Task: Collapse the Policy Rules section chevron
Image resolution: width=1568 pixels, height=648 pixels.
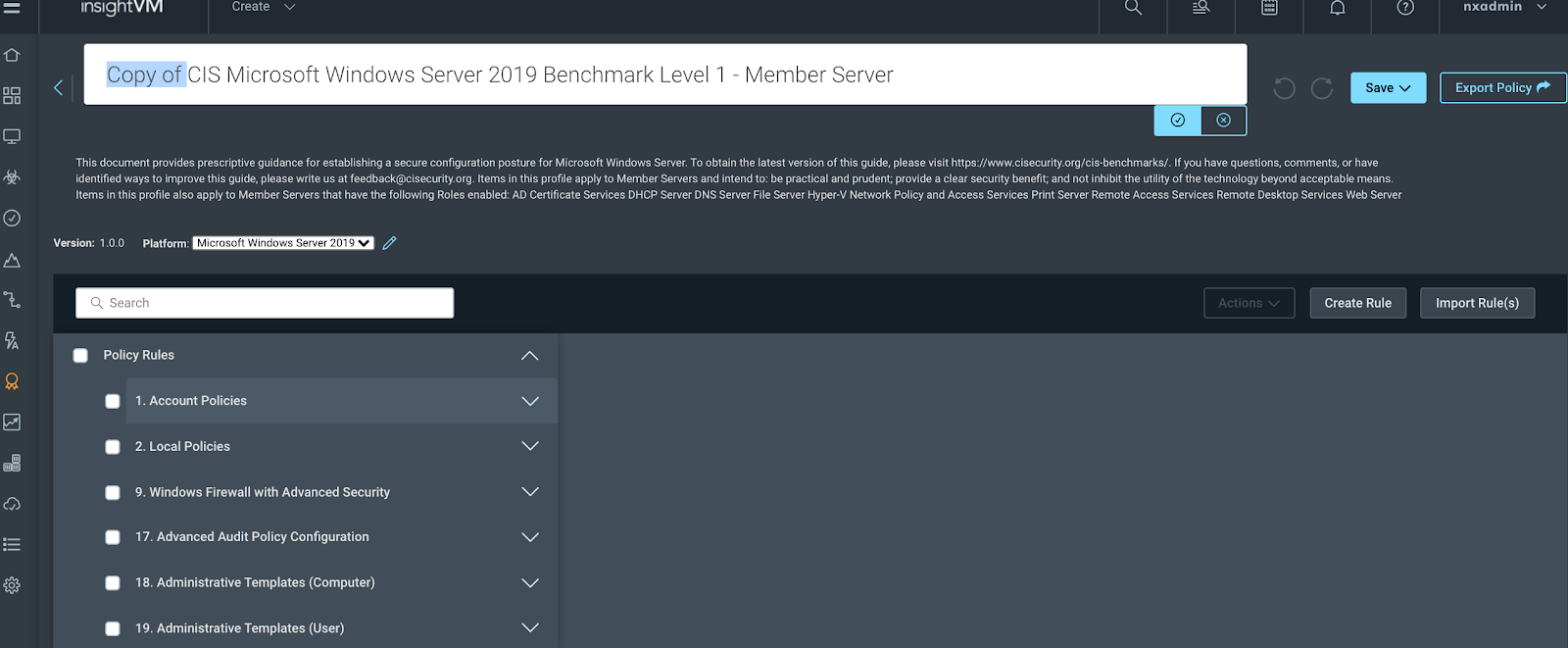Action: pyautogui.click(x=530, y=356)
